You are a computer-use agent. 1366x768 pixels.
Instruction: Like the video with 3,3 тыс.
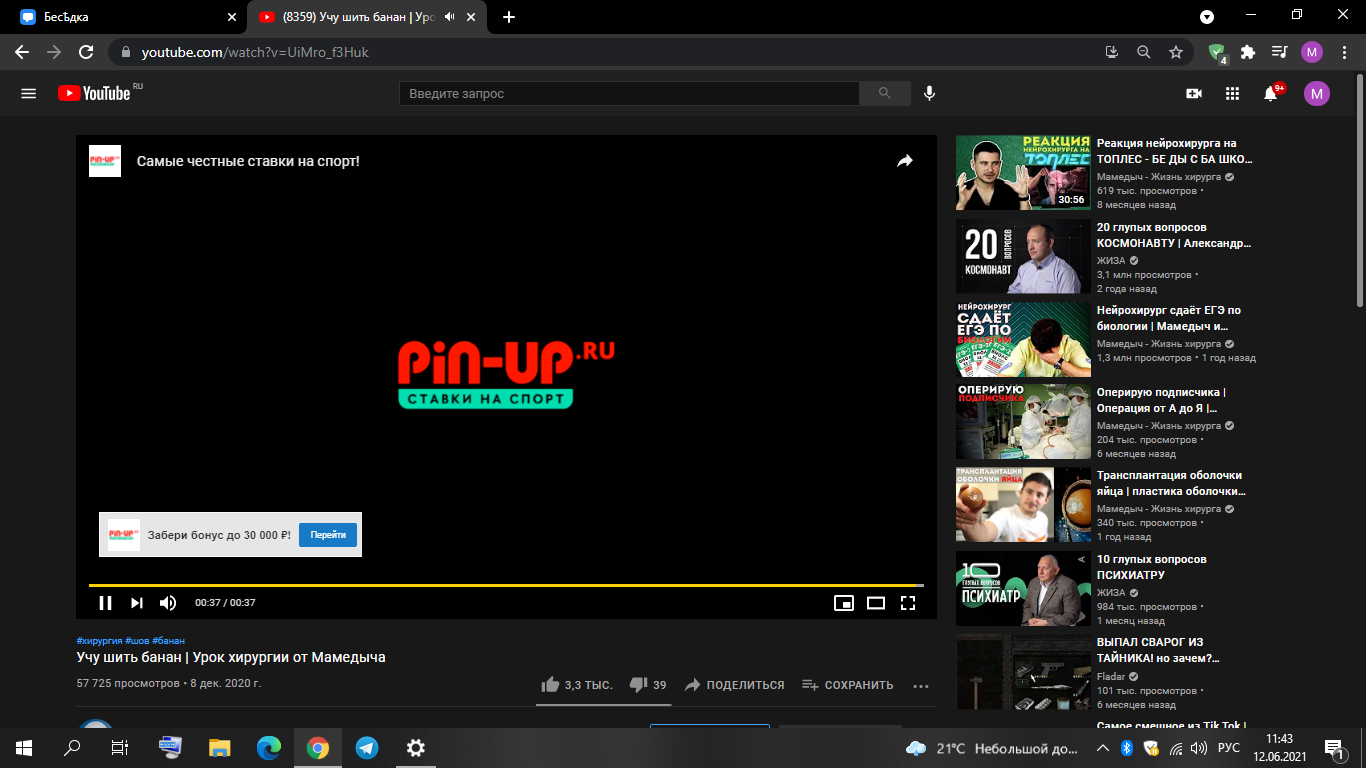[576, 685]
